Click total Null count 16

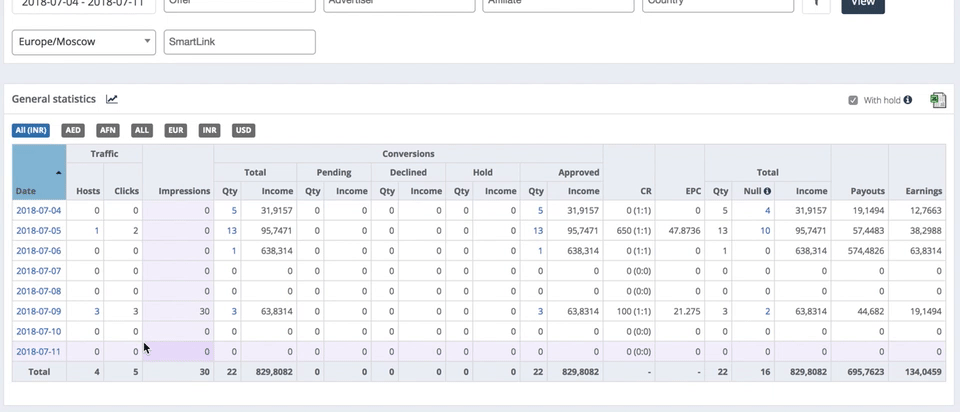tap(765, 372)
